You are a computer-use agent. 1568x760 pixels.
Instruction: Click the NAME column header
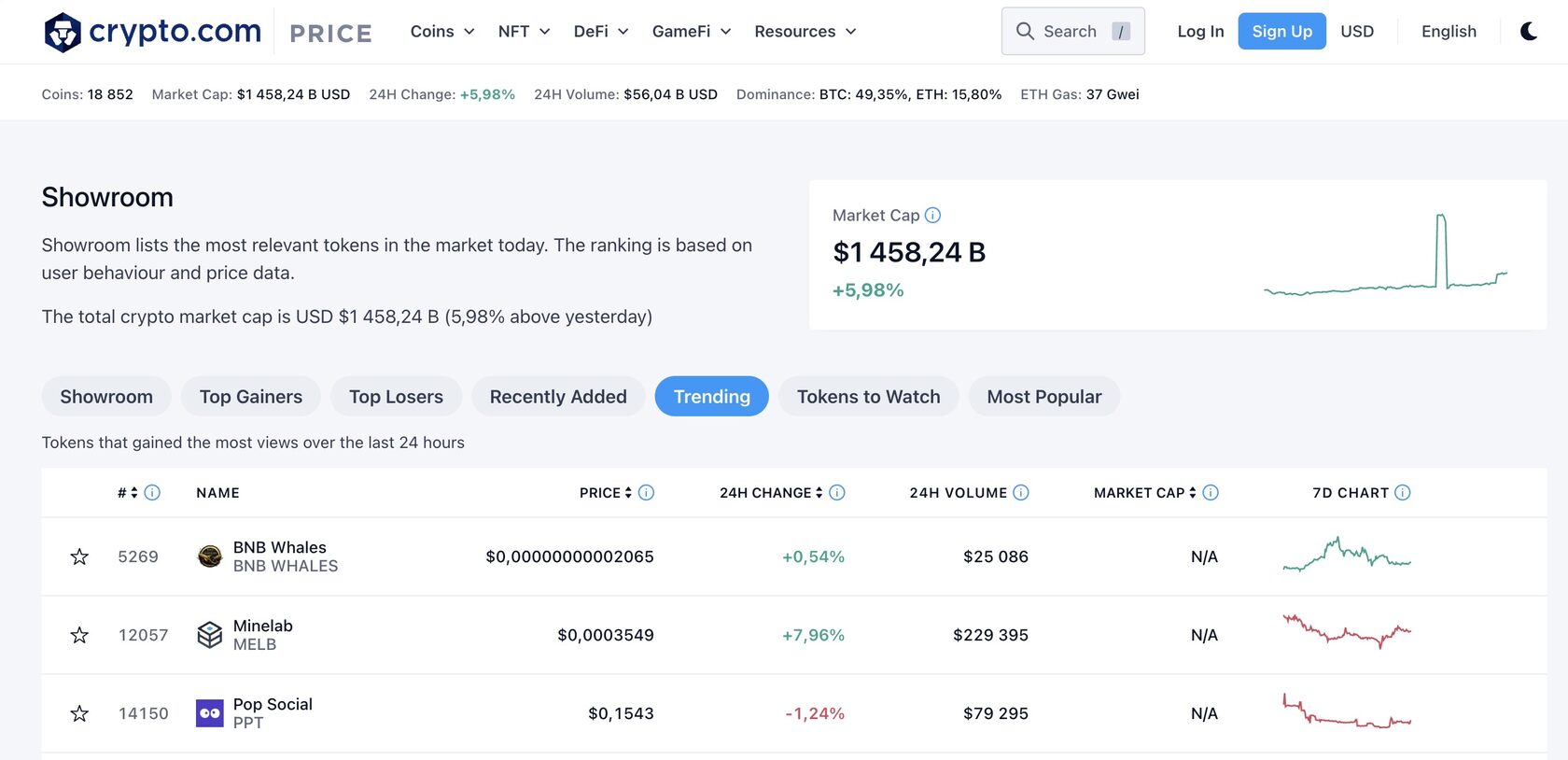[217, 493]
